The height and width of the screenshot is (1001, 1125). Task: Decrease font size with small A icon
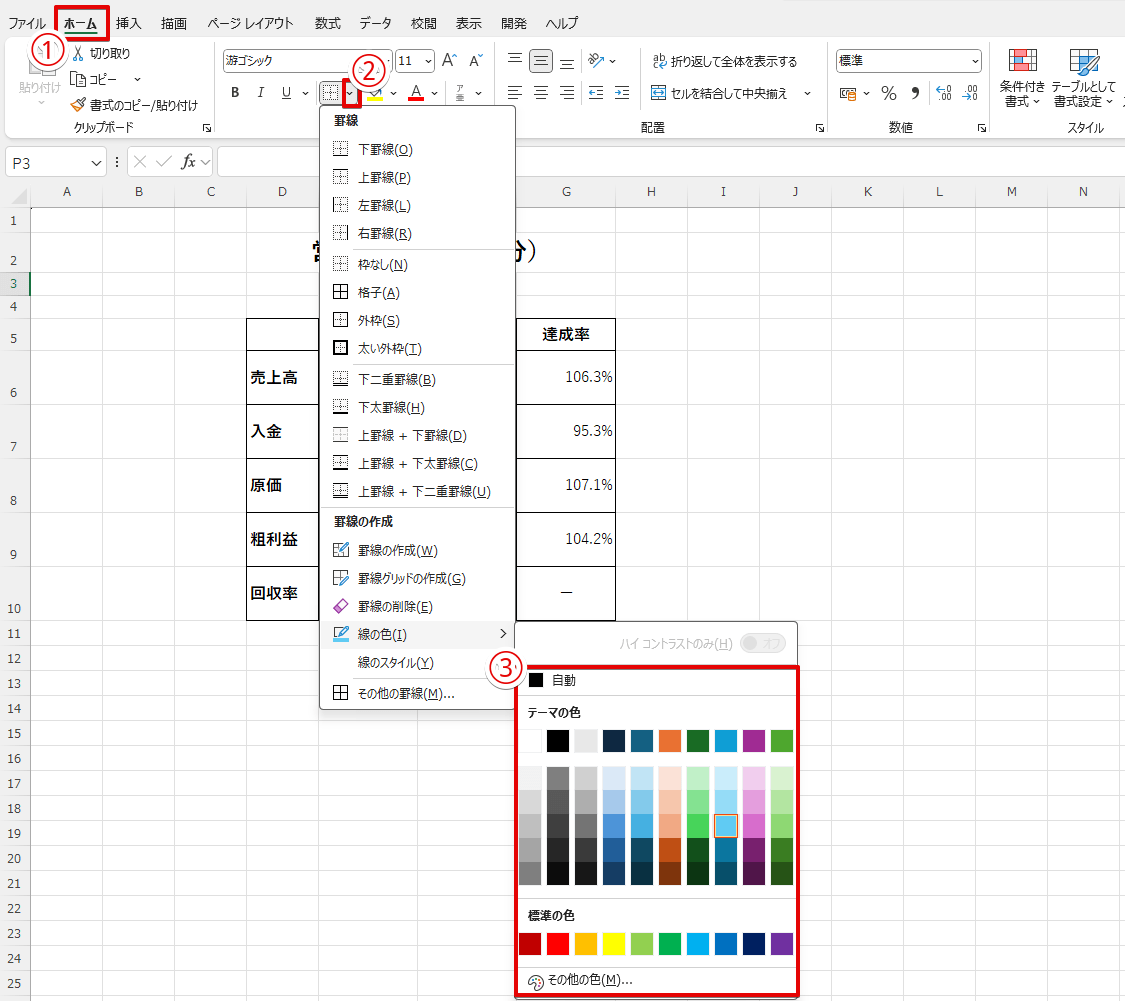click(476, 60)
